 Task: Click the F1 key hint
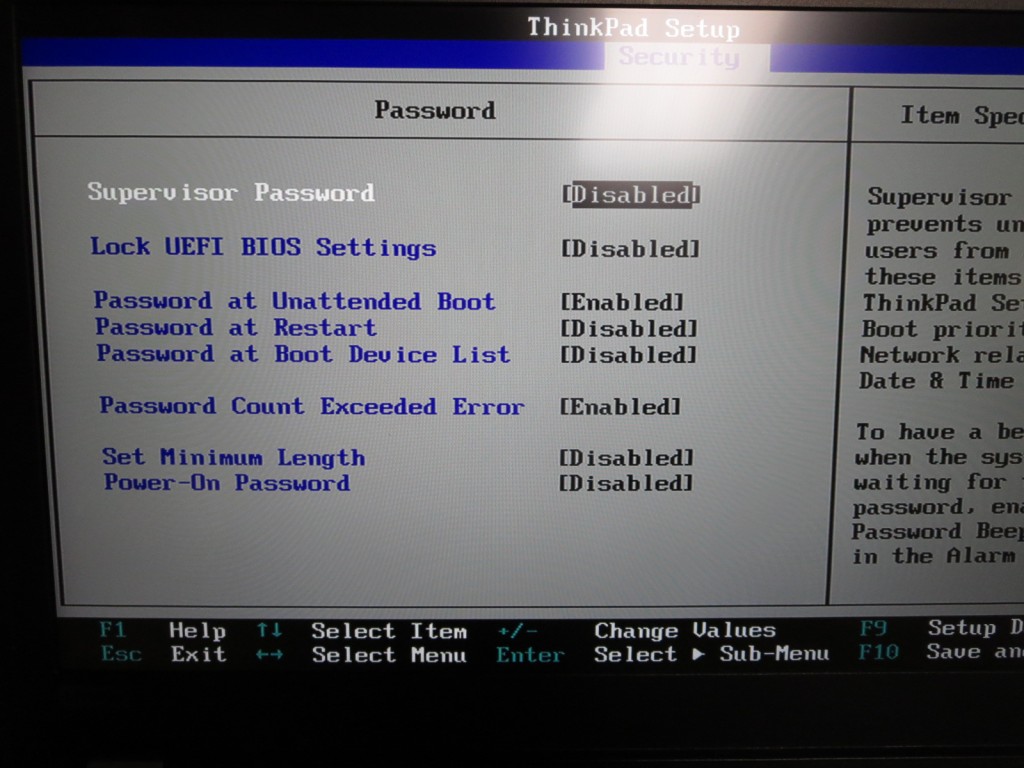112,630
